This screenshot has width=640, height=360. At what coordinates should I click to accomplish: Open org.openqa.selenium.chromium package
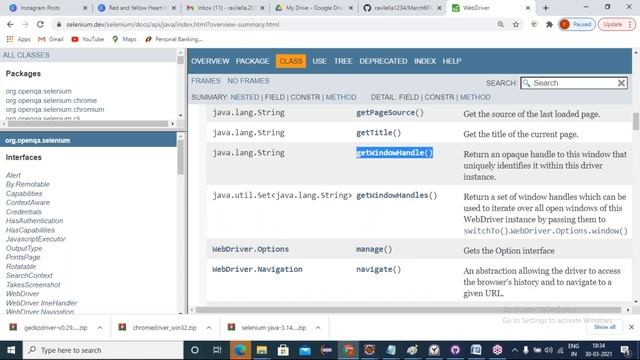pyautogui.click(x=55, y=109)
